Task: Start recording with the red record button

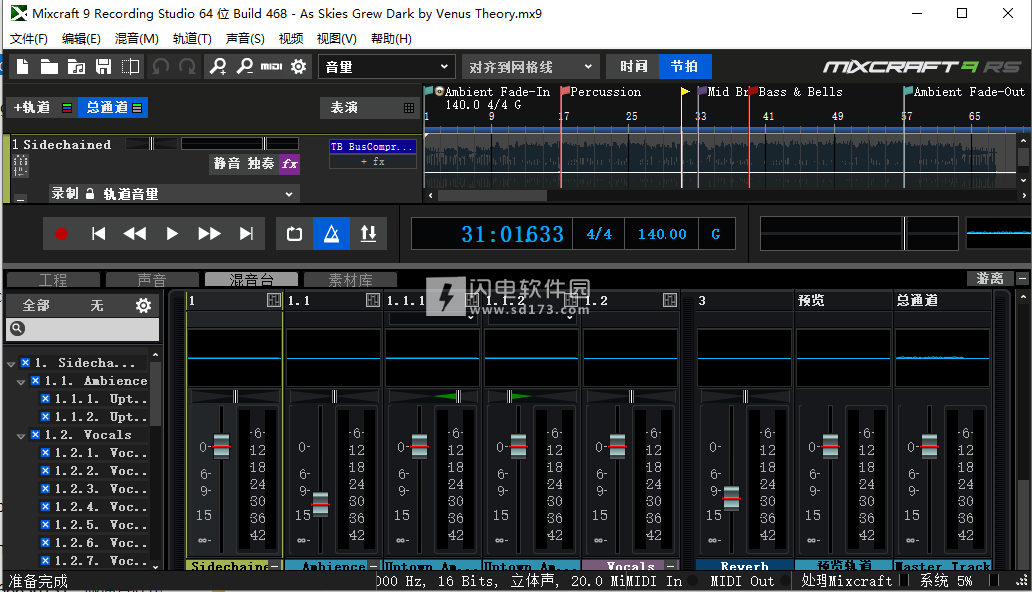Action: [x=61, y=234]
